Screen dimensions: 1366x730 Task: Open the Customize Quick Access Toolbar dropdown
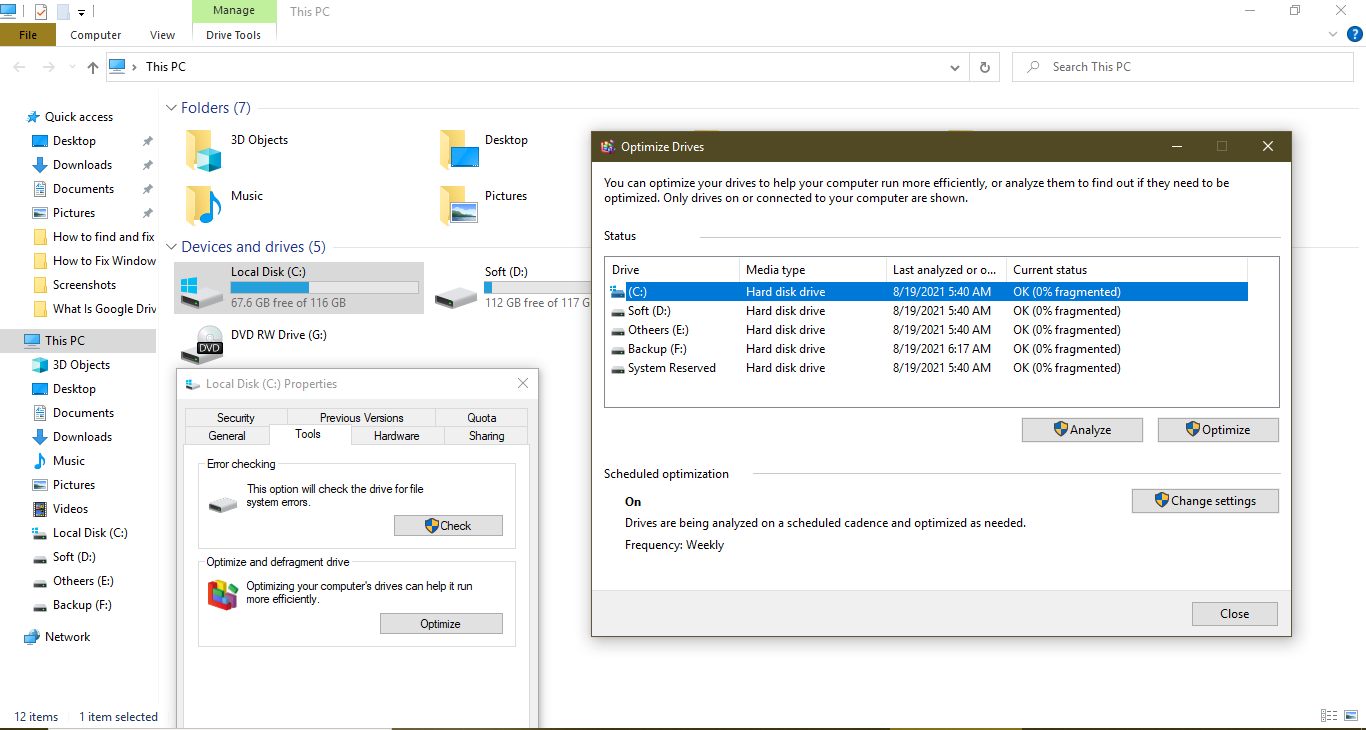coord(81,12)
